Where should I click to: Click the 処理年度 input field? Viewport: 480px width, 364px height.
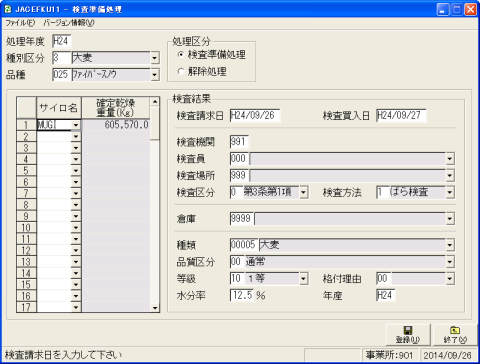point(62,41)
